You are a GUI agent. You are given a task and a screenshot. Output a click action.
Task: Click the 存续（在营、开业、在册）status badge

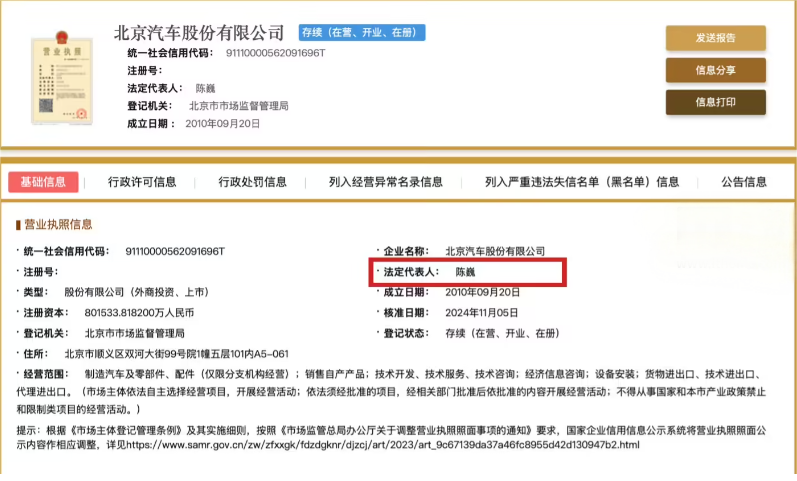(x=362, y=33)
